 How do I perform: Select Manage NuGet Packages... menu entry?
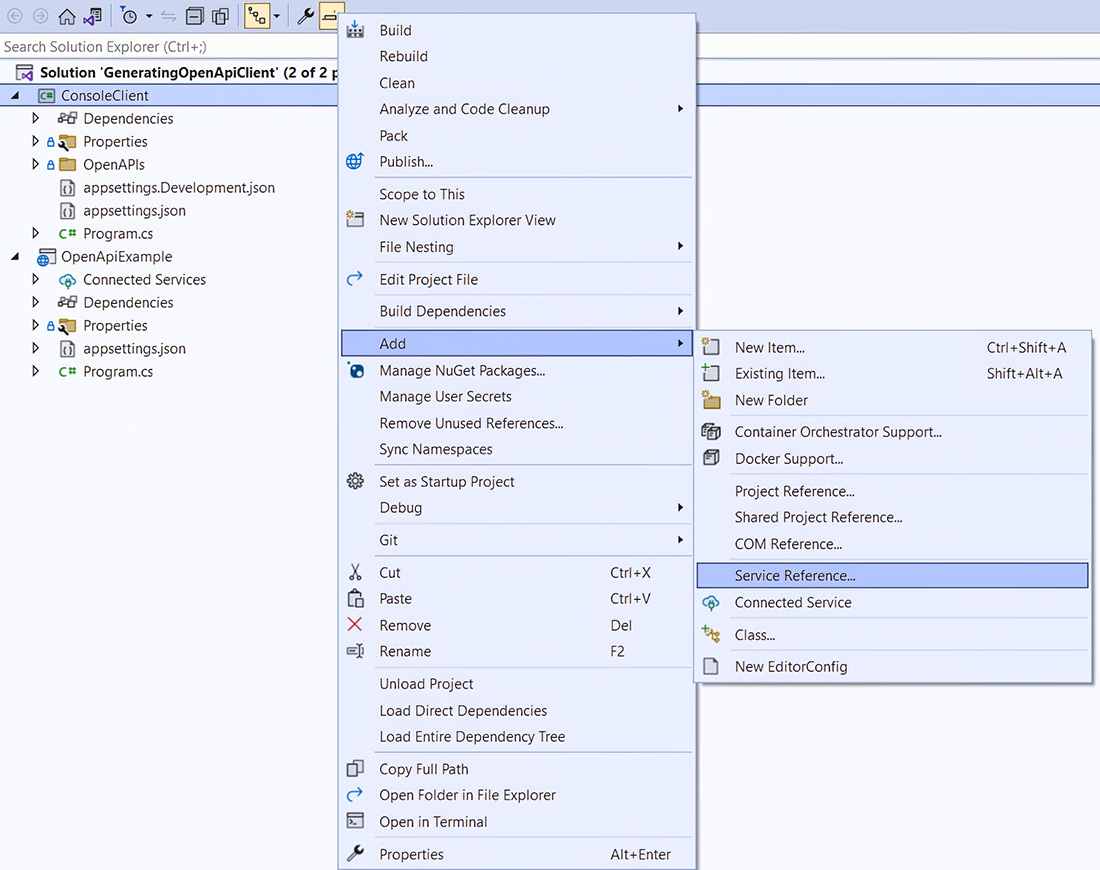coord(516,370)
